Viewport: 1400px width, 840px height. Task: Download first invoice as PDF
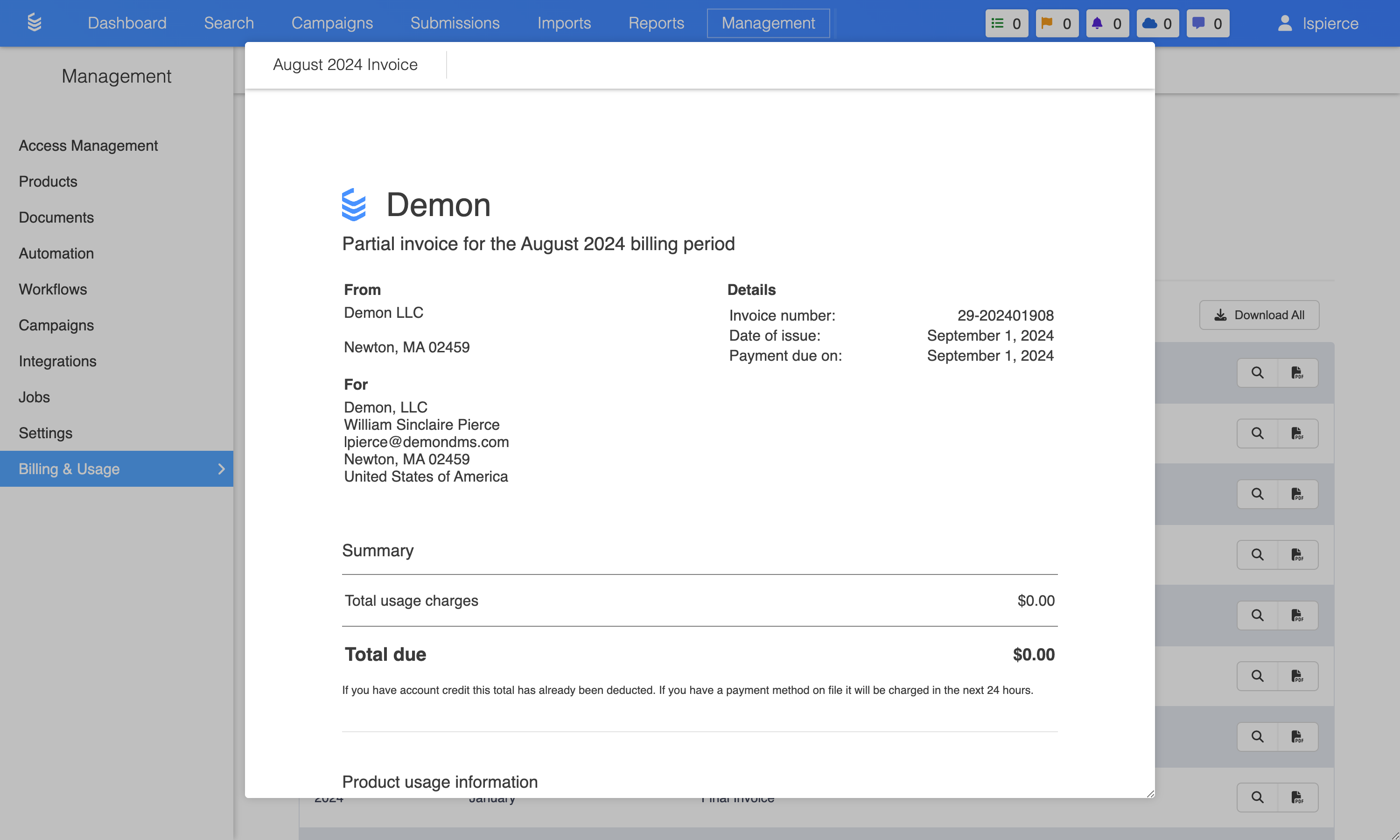click(1297, 372)
